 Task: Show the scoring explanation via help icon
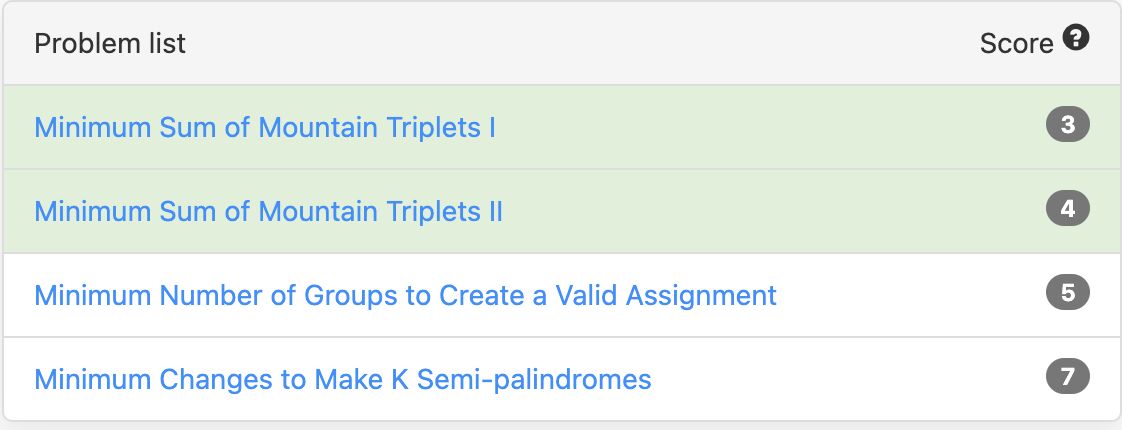coord(1075,36)
